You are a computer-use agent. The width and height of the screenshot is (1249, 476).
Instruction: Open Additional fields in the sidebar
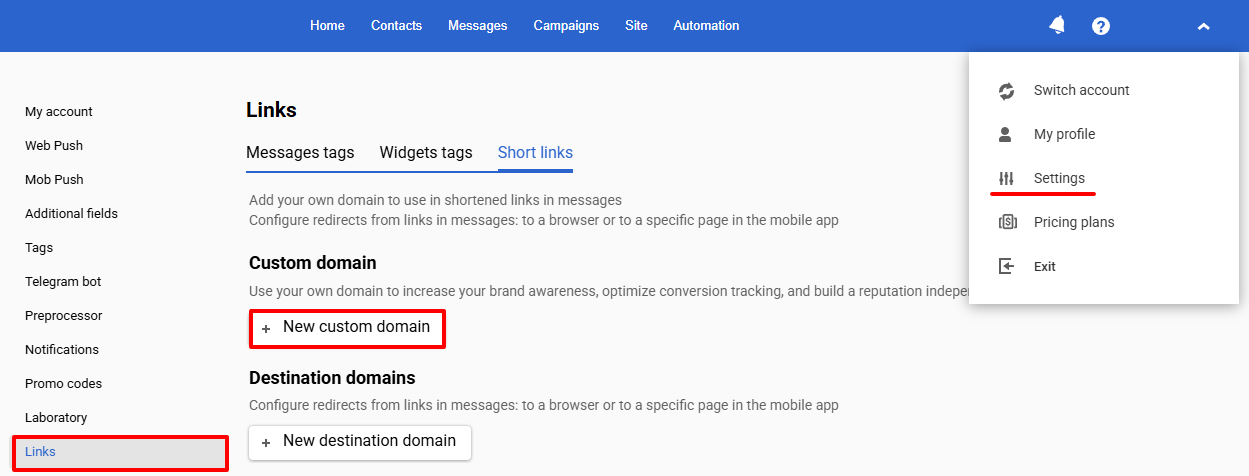coord(71,214)
